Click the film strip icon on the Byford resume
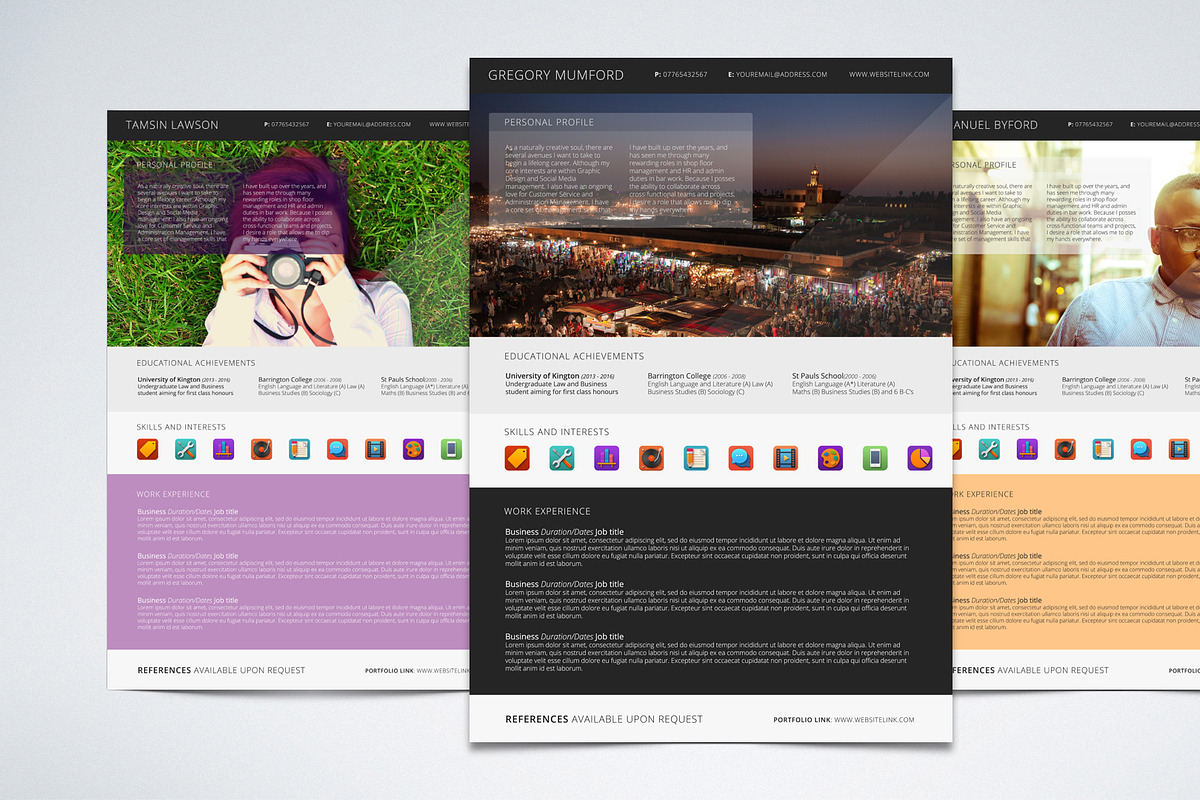The image size is (1200, 800). tap(1180, 449)
